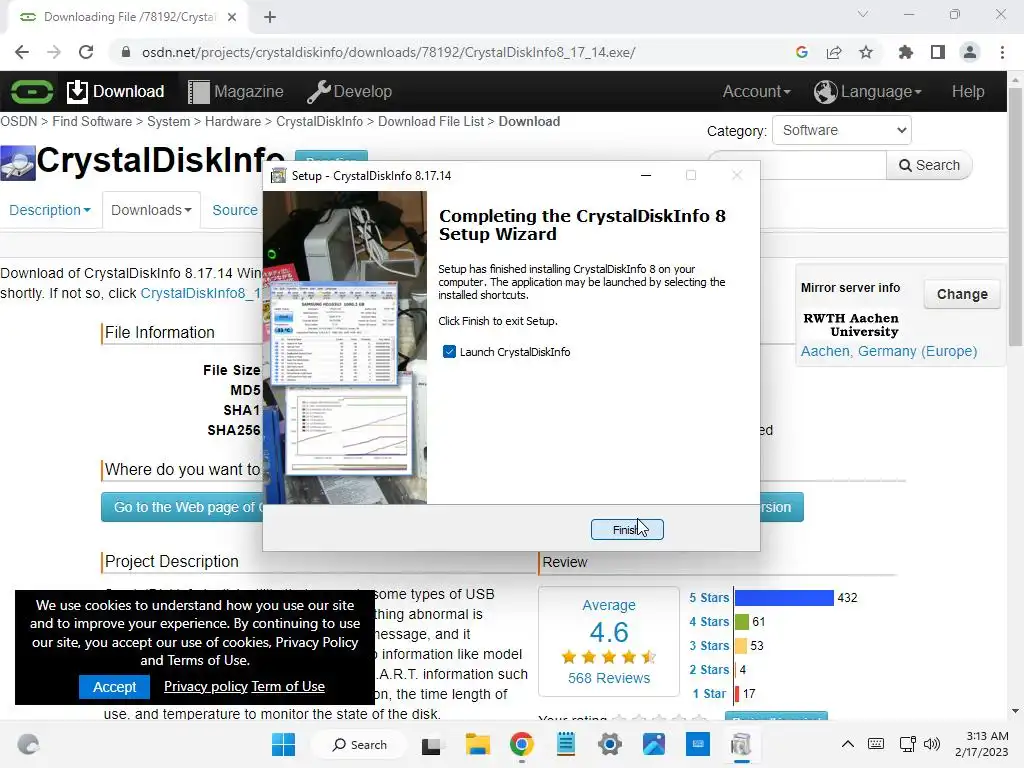Go back in Chrome browser
Image resolution: width=1024 pixels, height=768 pixels.
tap(22, 52)
